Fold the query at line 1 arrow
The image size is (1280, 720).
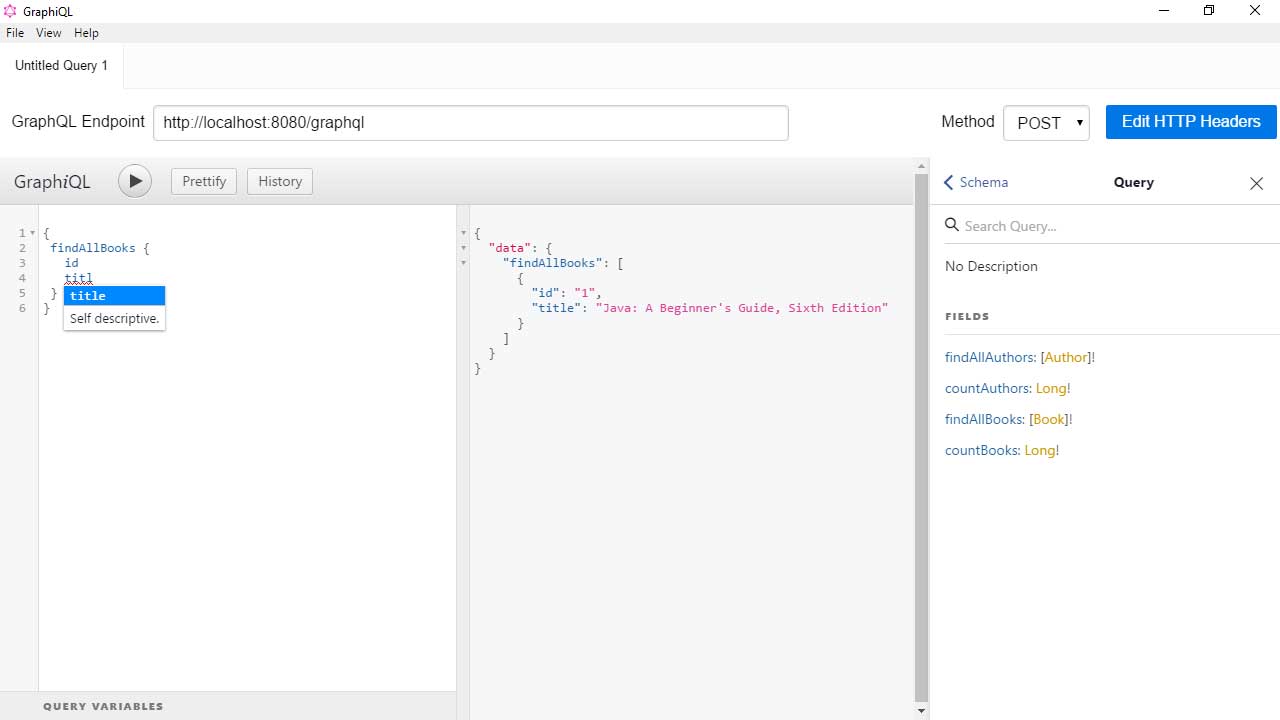32,233
